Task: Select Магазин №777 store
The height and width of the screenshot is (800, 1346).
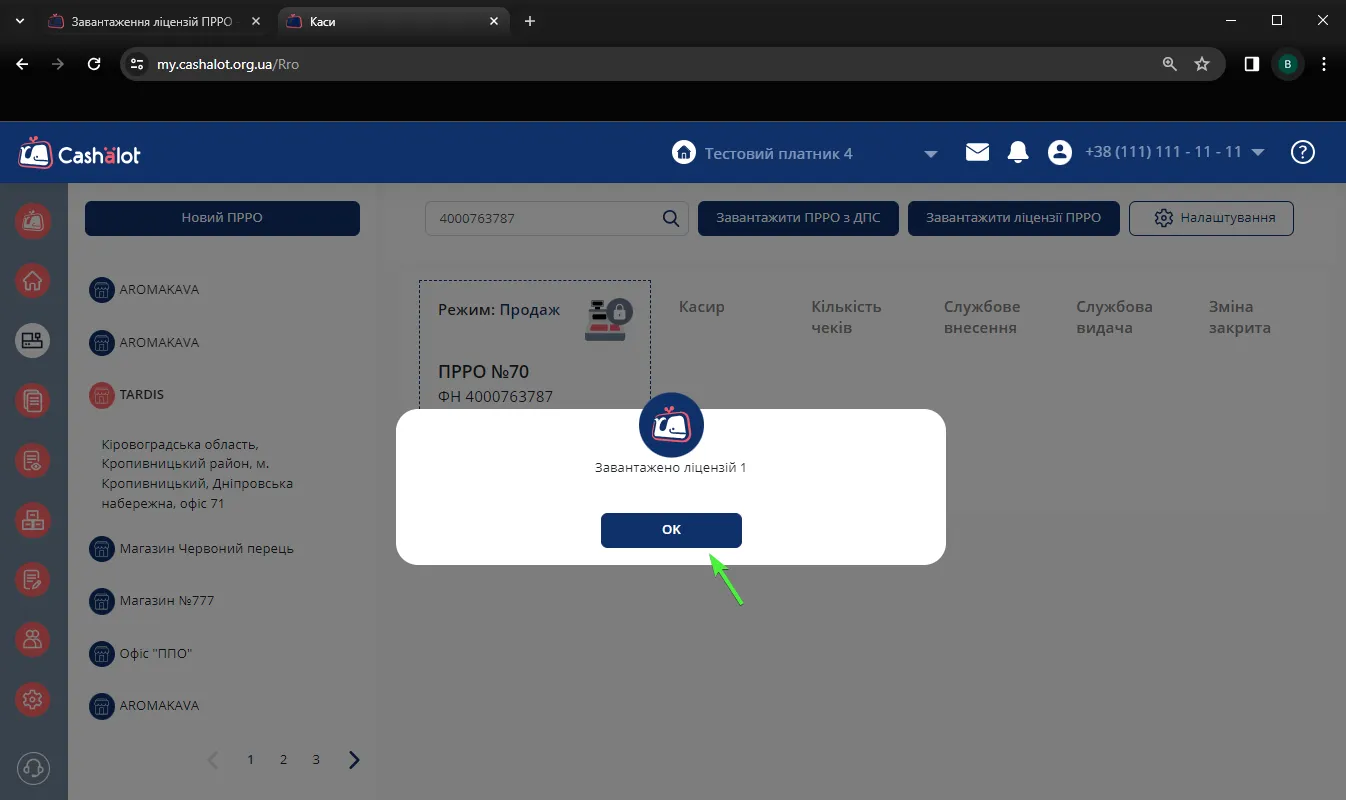Action: 152,601
